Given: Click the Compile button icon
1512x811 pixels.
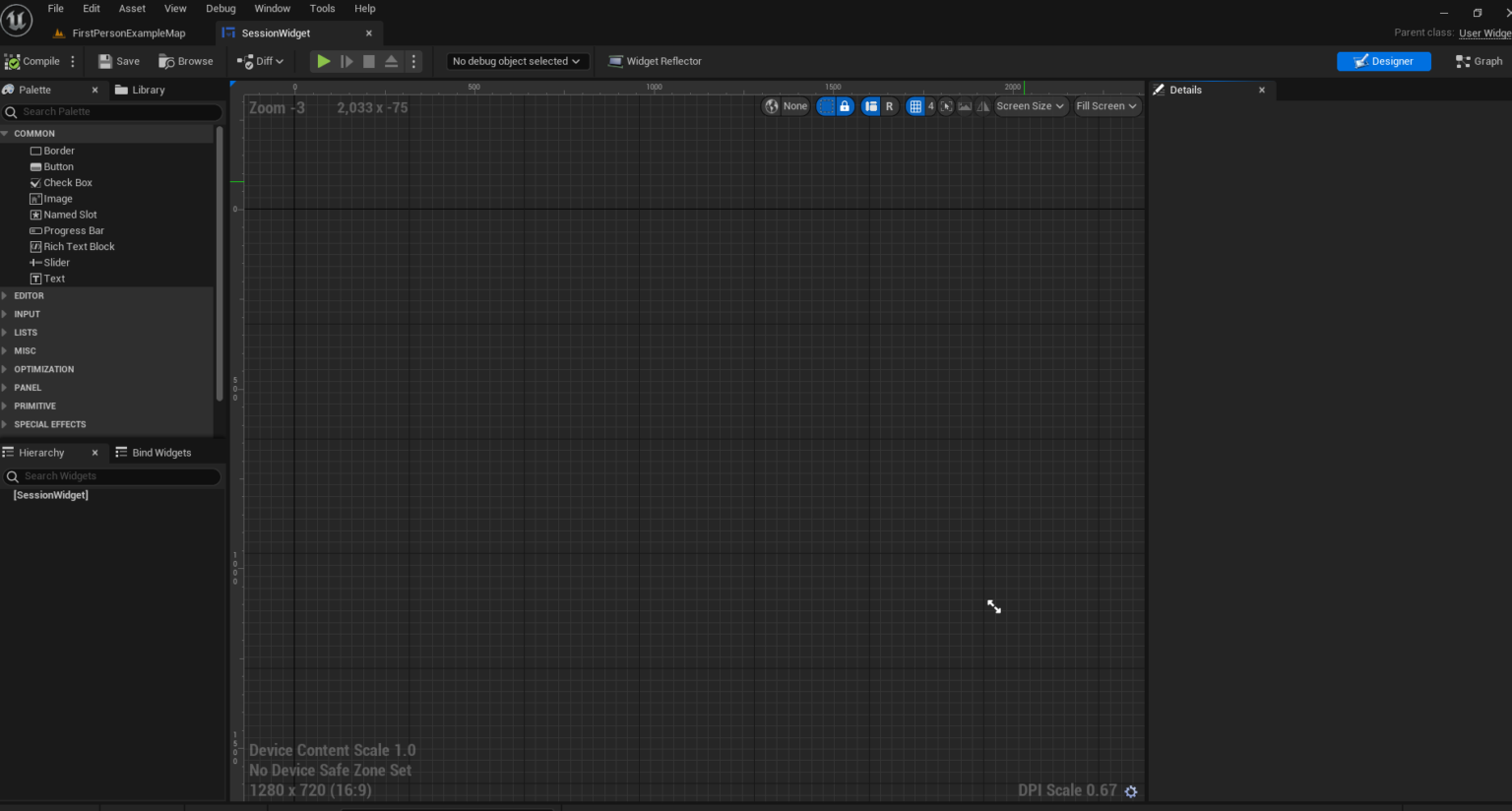Looking at the screenshot, I should [15, 61].
